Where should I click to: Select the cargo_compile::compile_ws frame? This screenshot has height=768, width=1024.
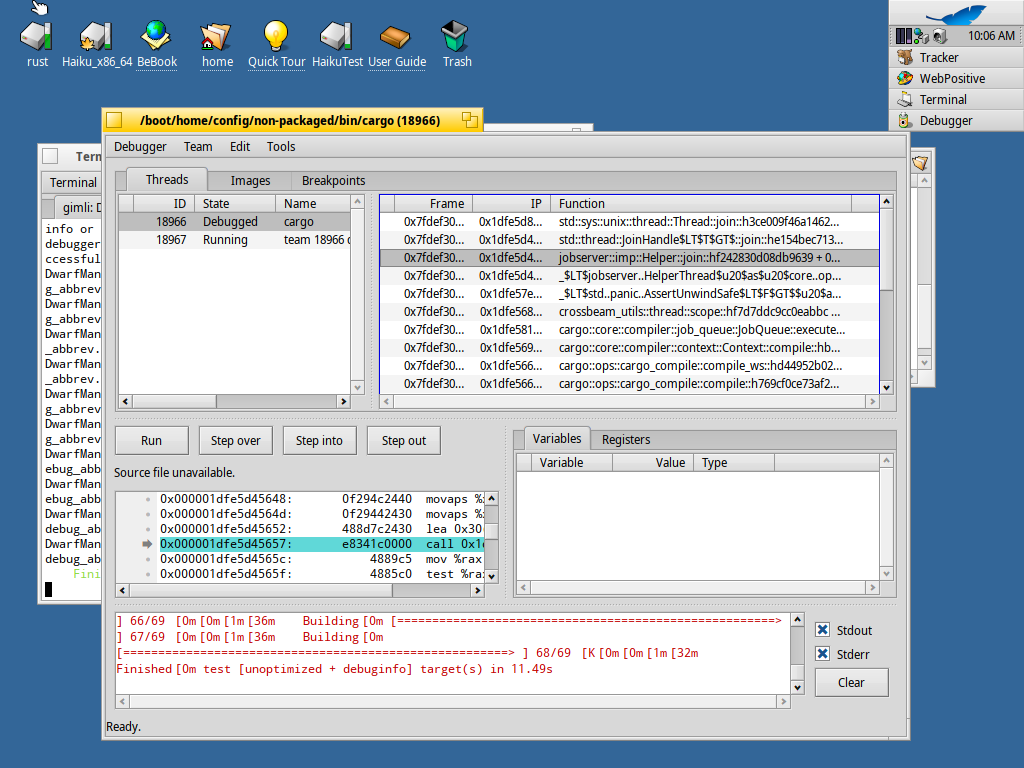tap(629, 365)
